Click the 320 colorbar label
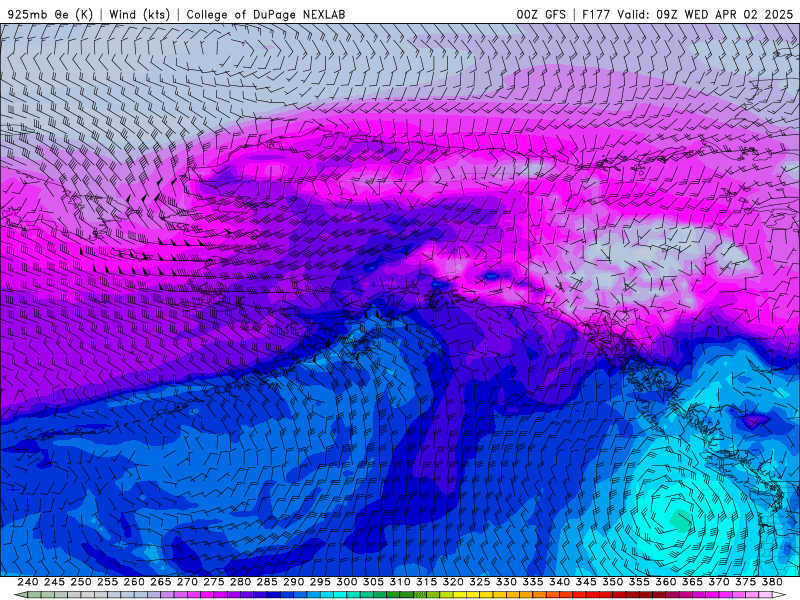 [x=453, y=582]
